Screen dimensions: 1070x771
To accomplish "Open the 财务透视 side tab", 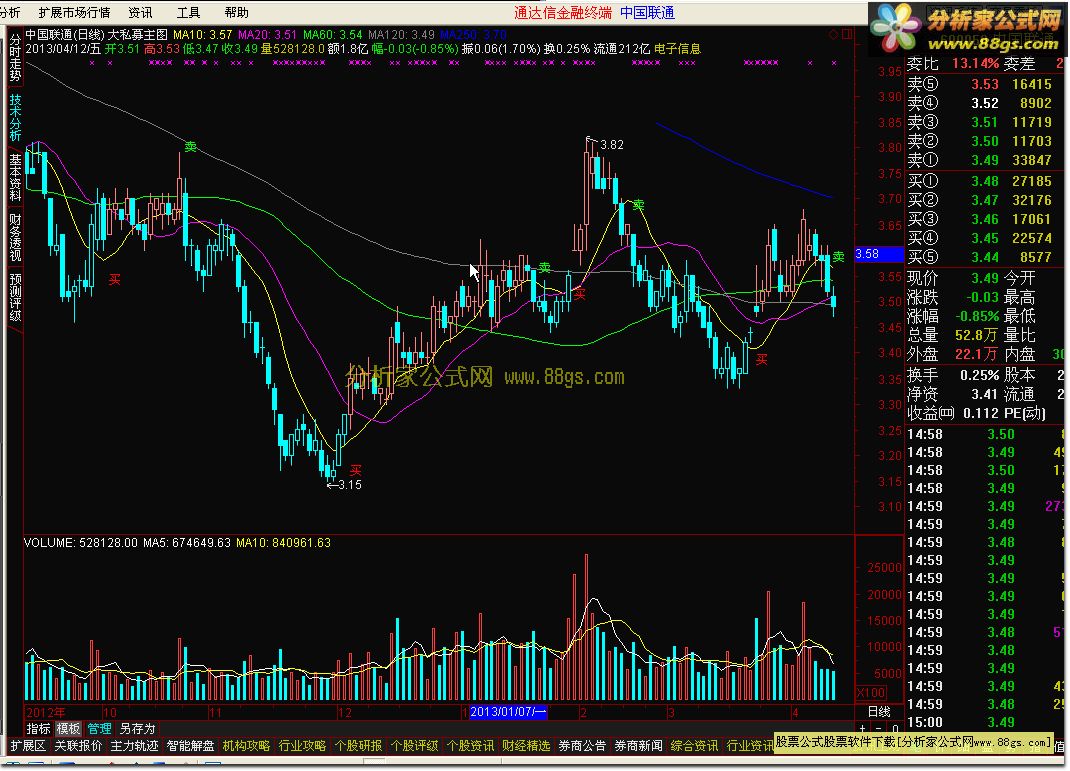I will click(15, 237).
